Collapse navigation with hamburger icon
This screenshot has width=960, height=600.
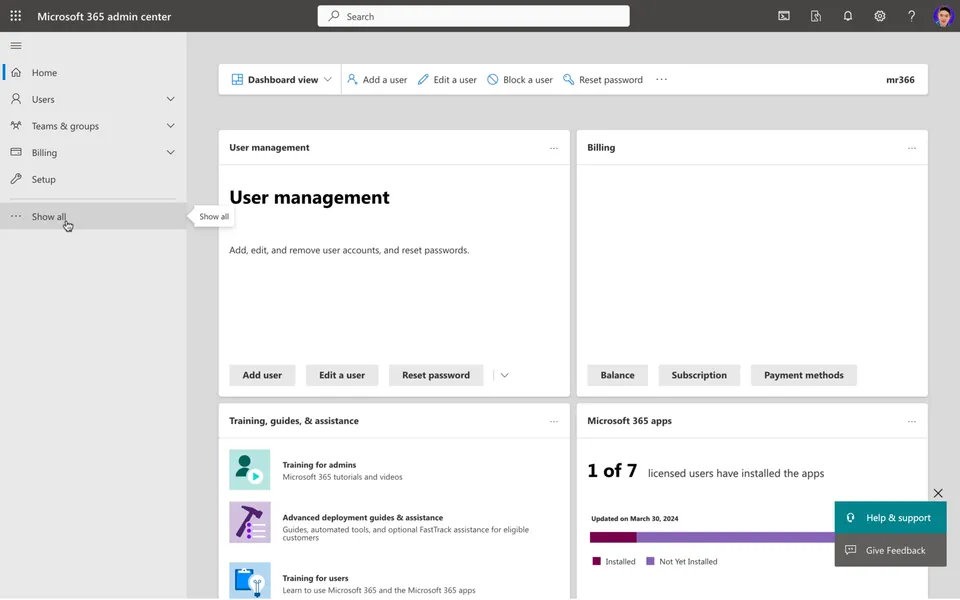click(x=16, y=46)
